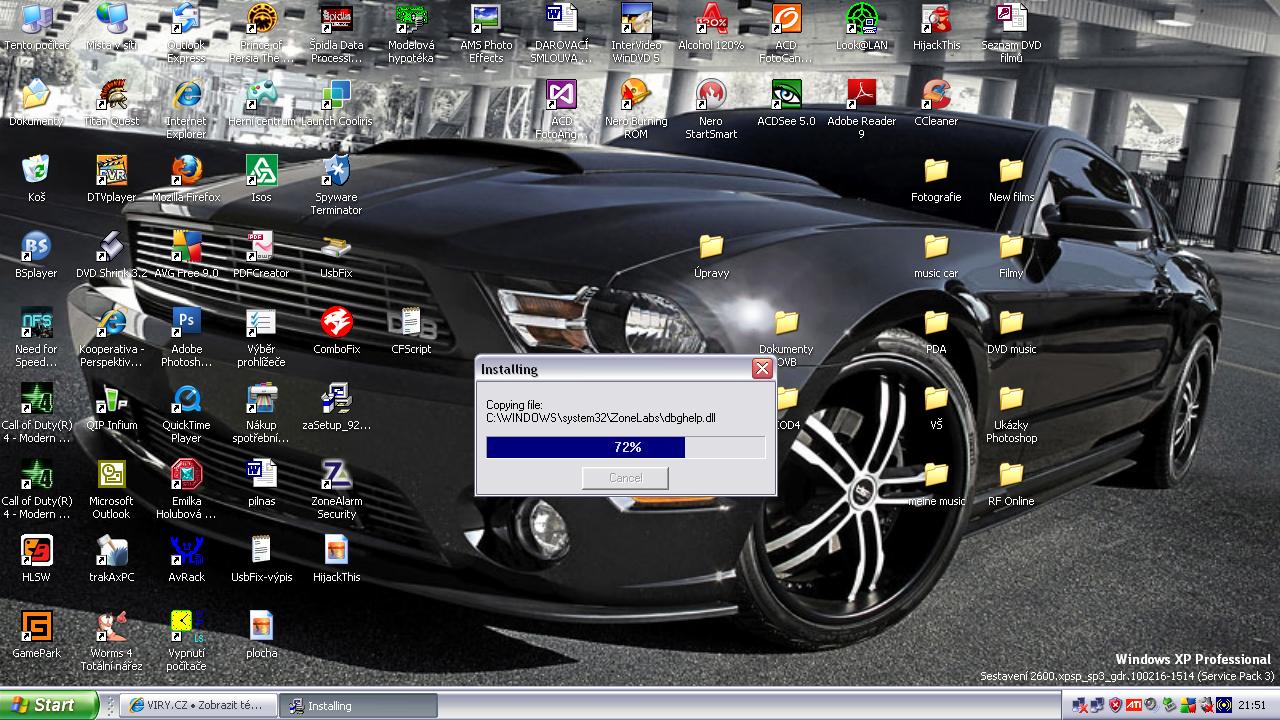Select the Koš recycle bin icon
This screenshot has width=1280, height=720.
(x=36, y=172)
